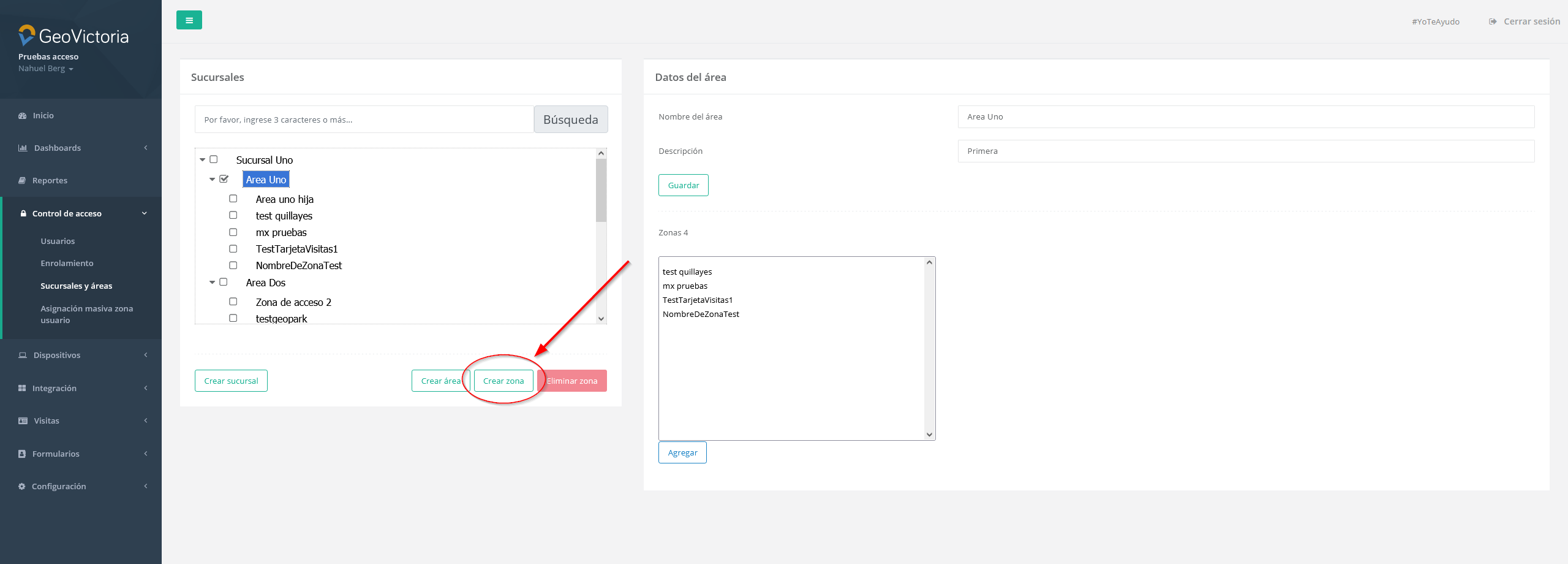1568x564 pixels.
Task: Focus the Nombre del área input field
Action: [1245, 117]
